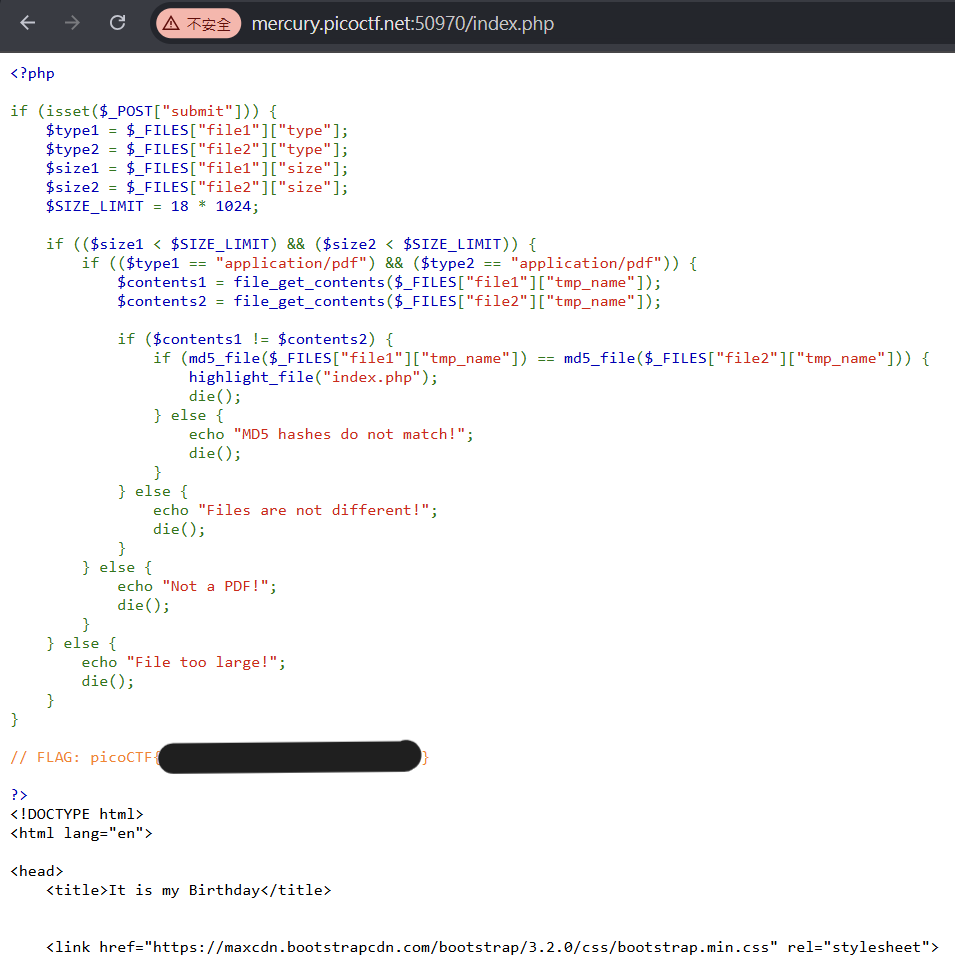Click "Not a PDF!" echo line
This screenshot has height=957, width=955.
pos(197,586)
